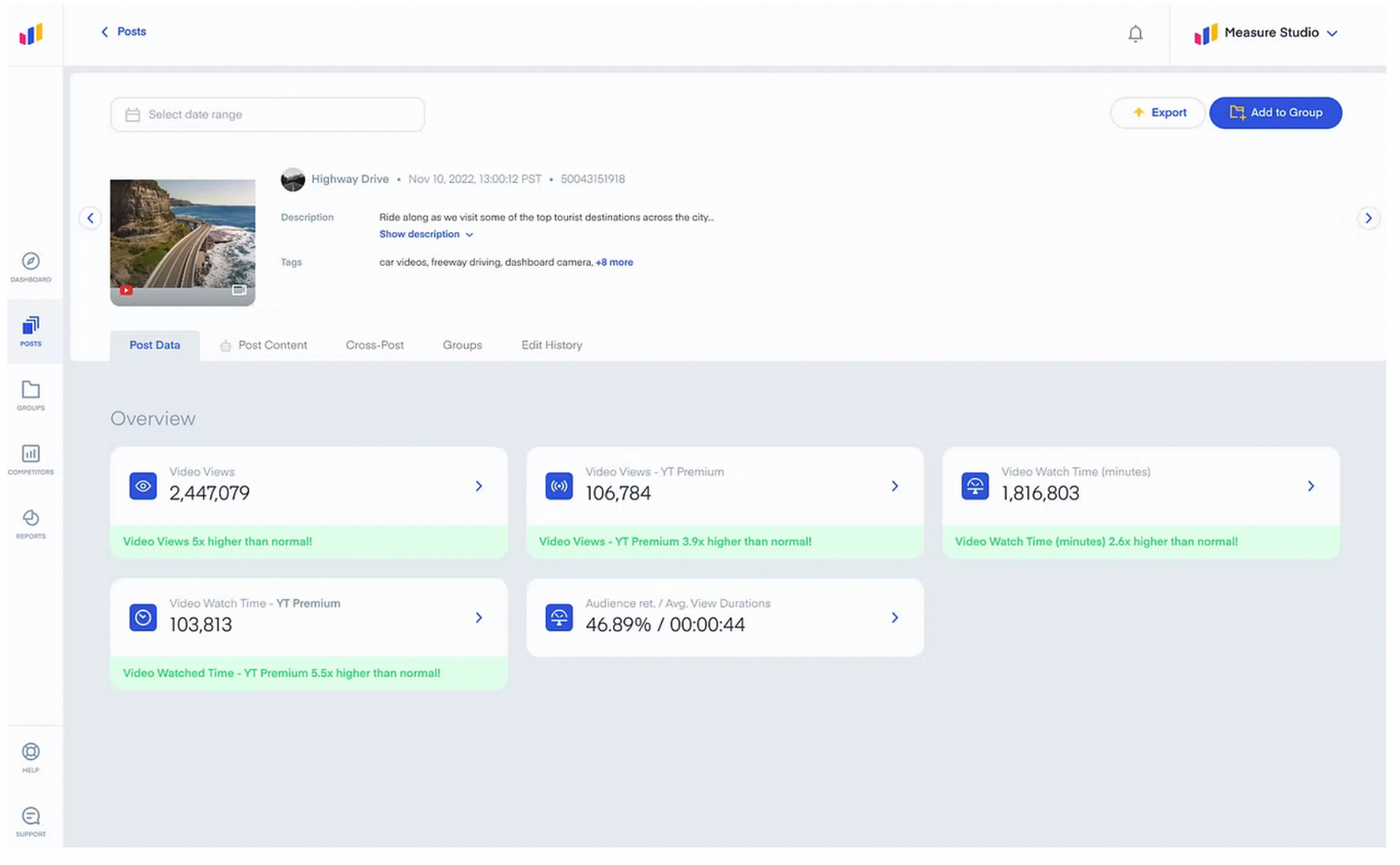Click the camera icon on video thumbnail
This screenshot has height=865, width=1400.
(x=239, y=290)
